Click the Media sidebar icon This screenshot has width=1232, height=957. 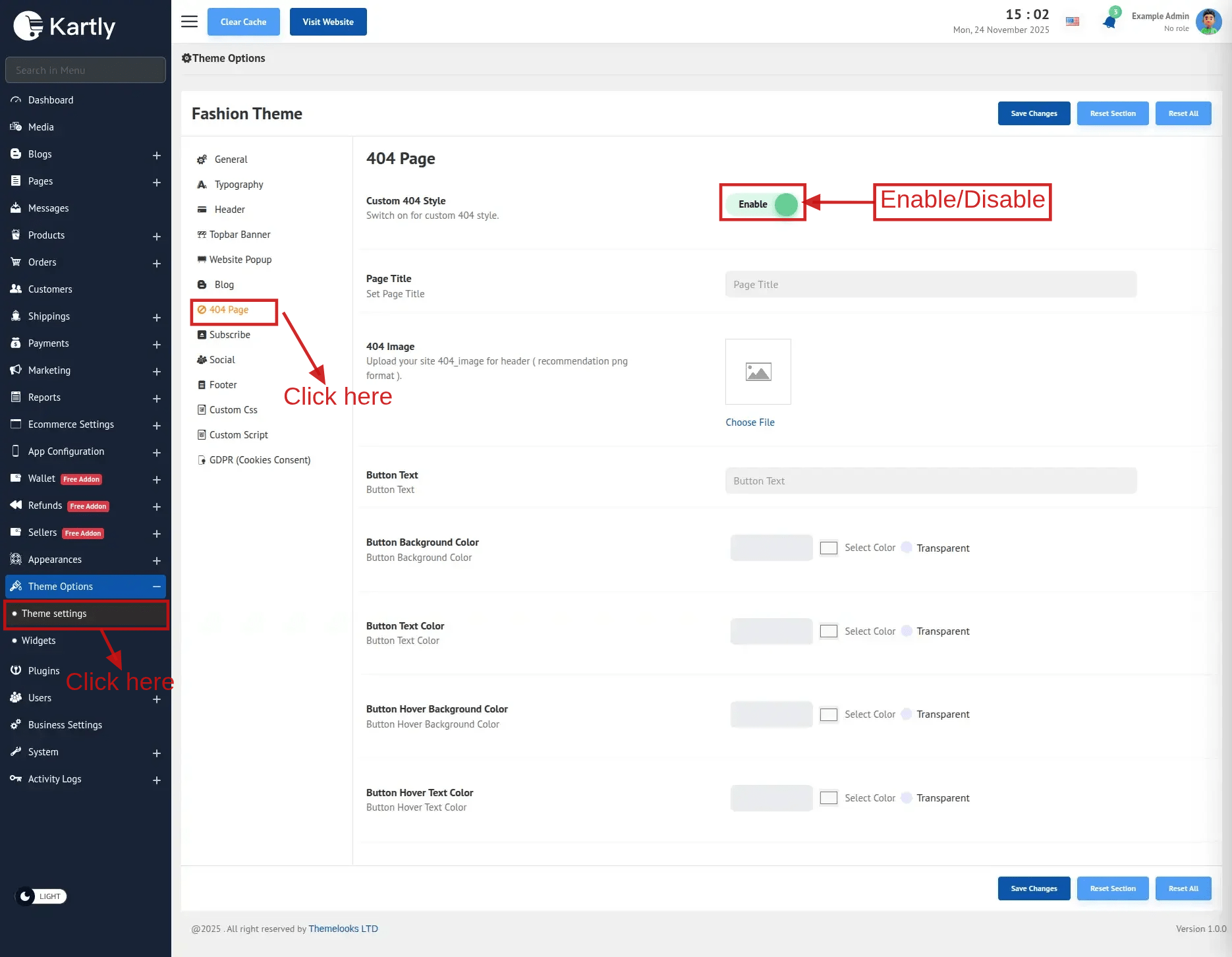[x=16, y=127]
